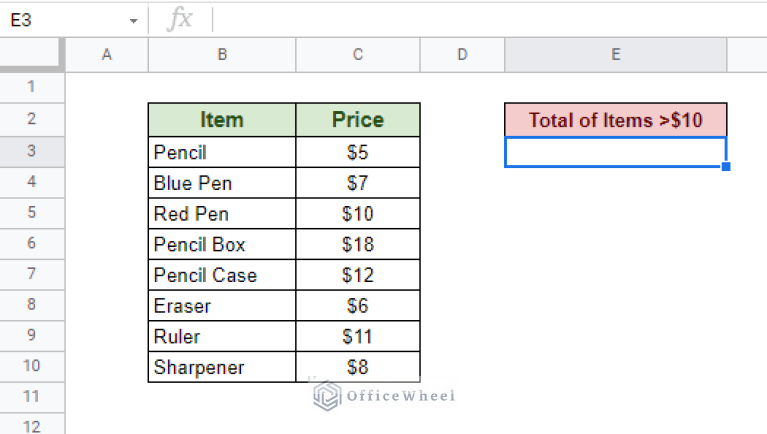Select row 7 header
Viewport: 767px width, 434px height.
(x=32, y=274)
